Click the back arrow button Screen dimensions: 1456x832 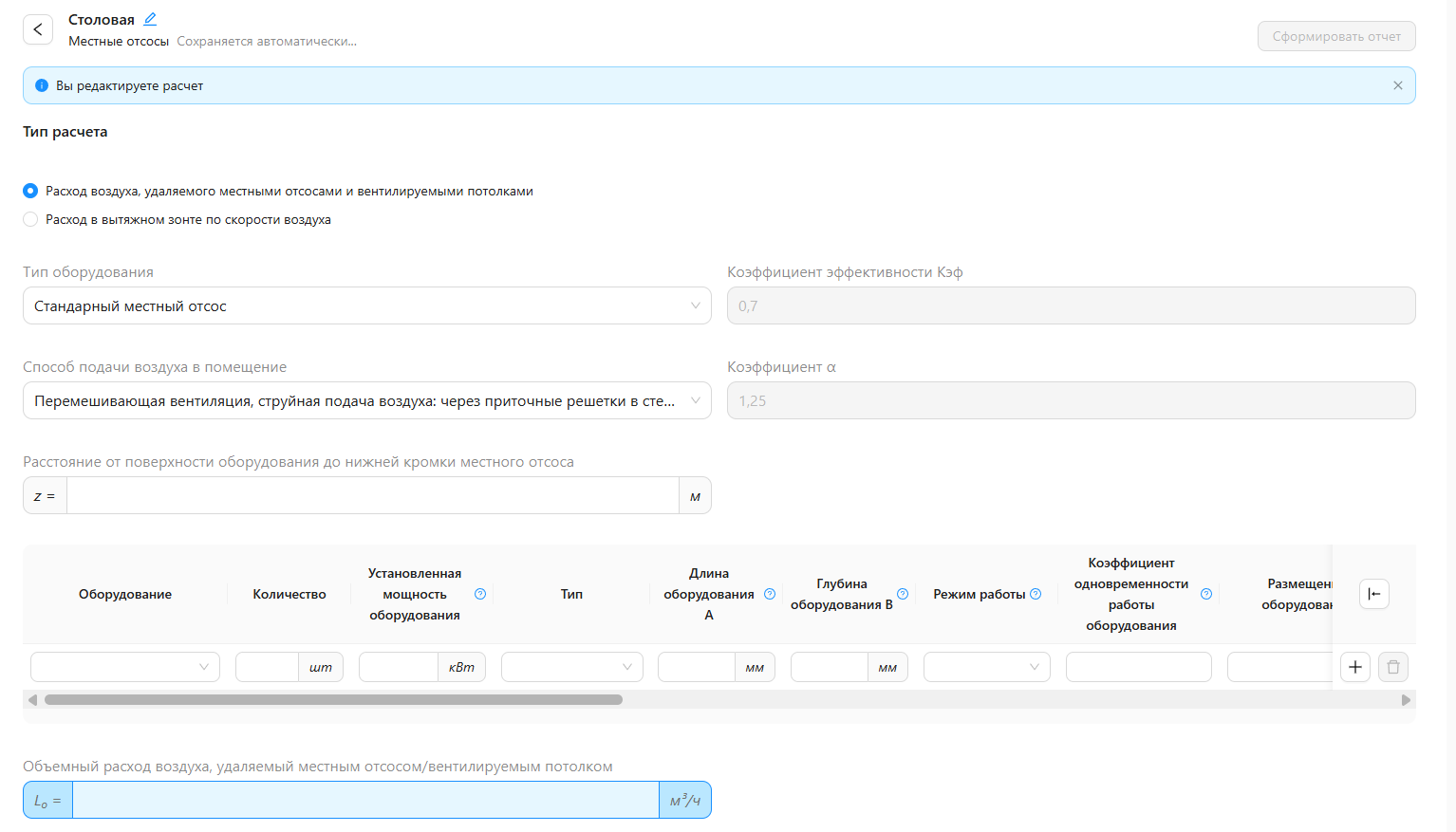coord(38,29)
